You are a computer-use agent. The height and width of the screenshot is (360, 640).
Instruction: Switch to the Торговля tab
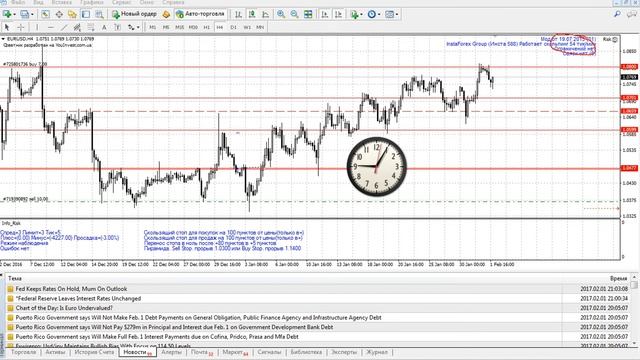[x=23, y=352]
